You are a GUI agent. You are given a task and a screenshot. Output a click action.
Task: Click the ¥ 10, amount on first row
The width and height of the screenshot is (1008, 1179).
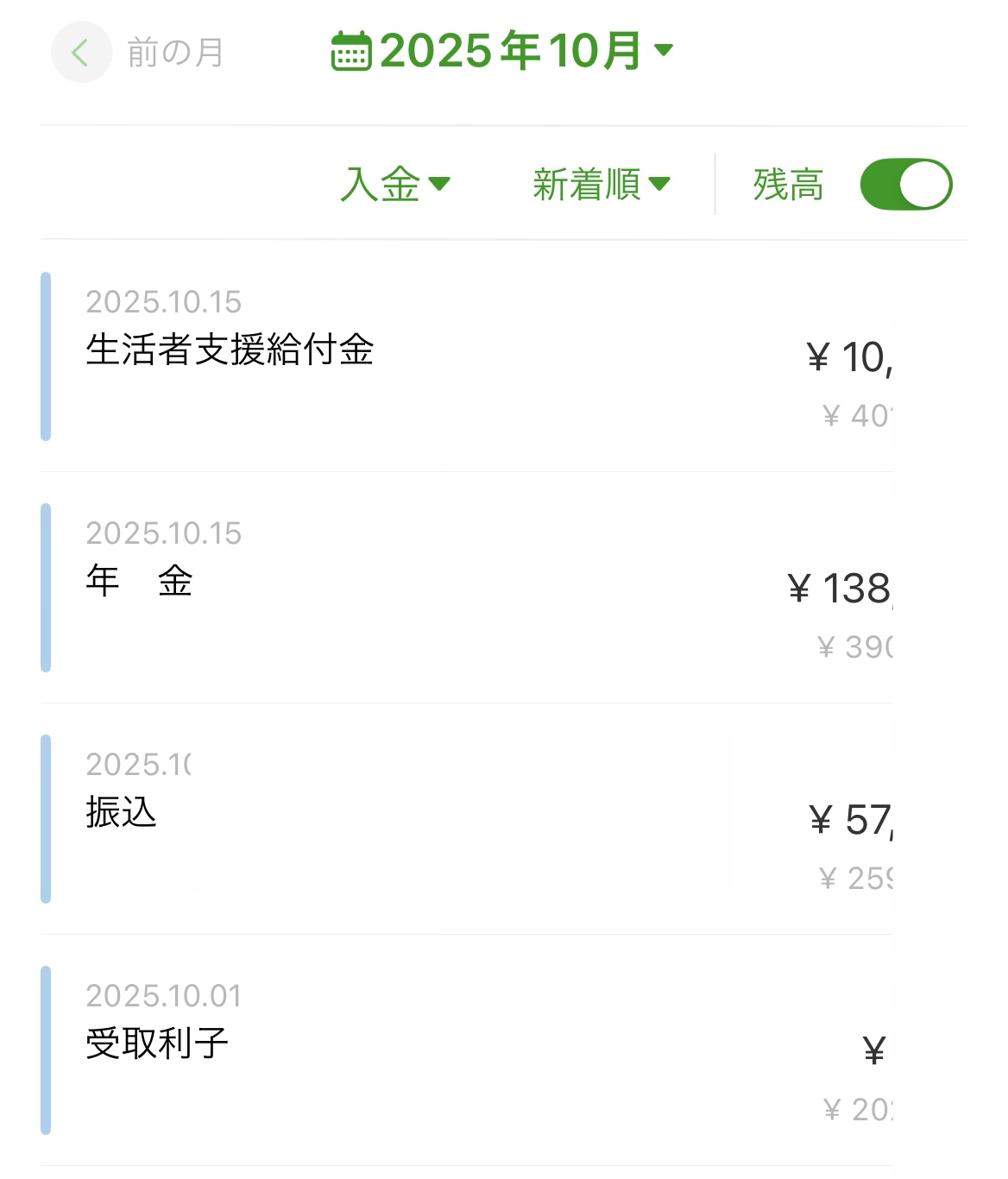click(849, 357)
